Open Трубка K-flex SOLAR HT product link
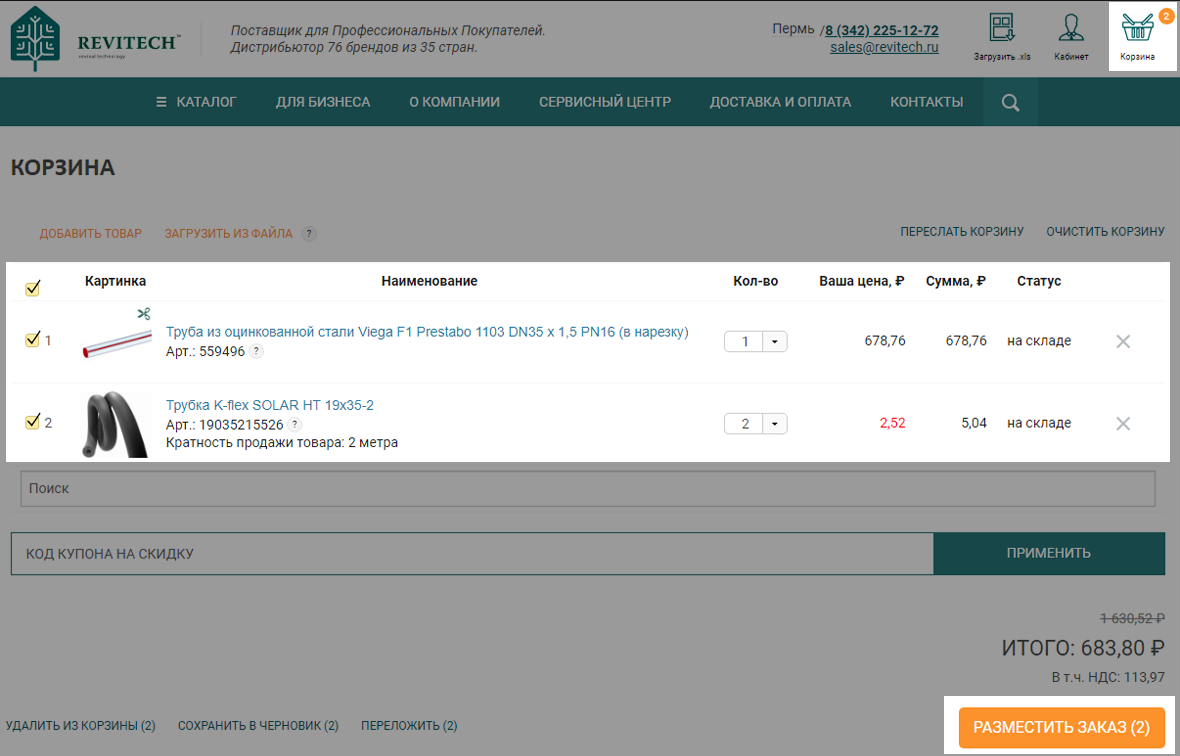 (x=269, y=405)
